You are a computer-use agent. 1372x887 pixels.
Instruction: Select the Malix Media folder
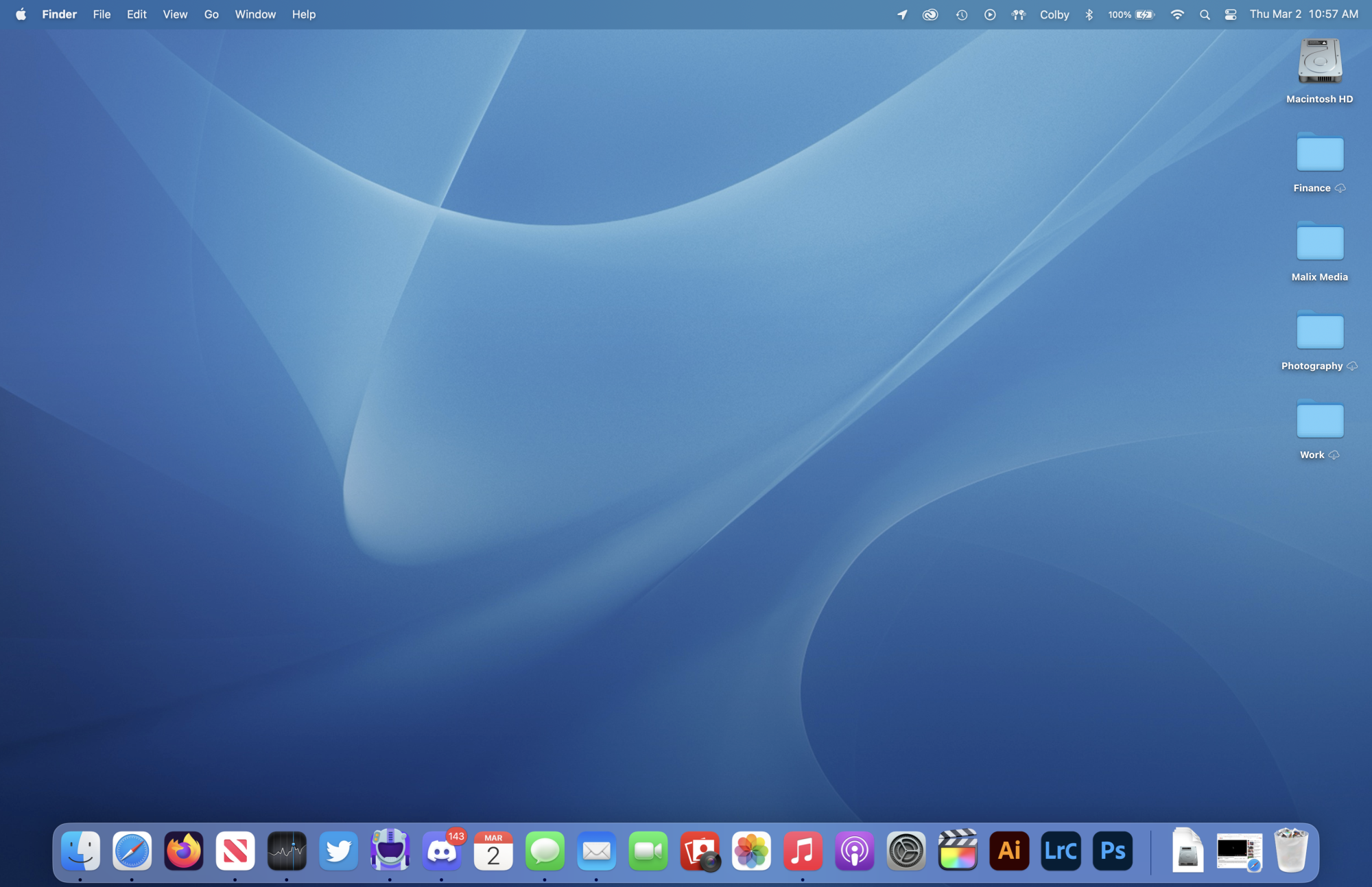click(x=1319, y=244)
